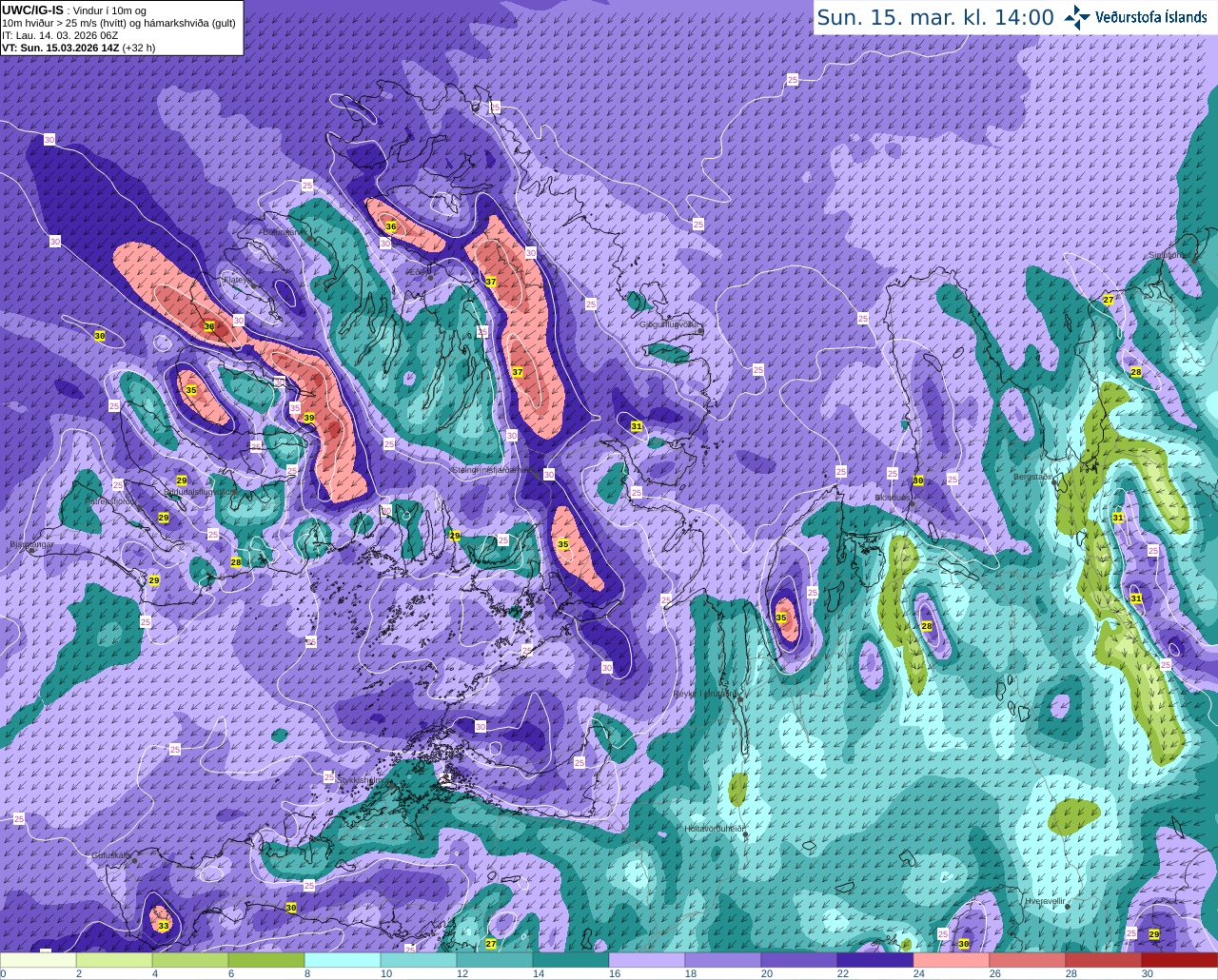The height and width of the screenshot is (980, 1218).
Task: Click the 2–4 m/s light green legend swatch
Action: (114, 960)
